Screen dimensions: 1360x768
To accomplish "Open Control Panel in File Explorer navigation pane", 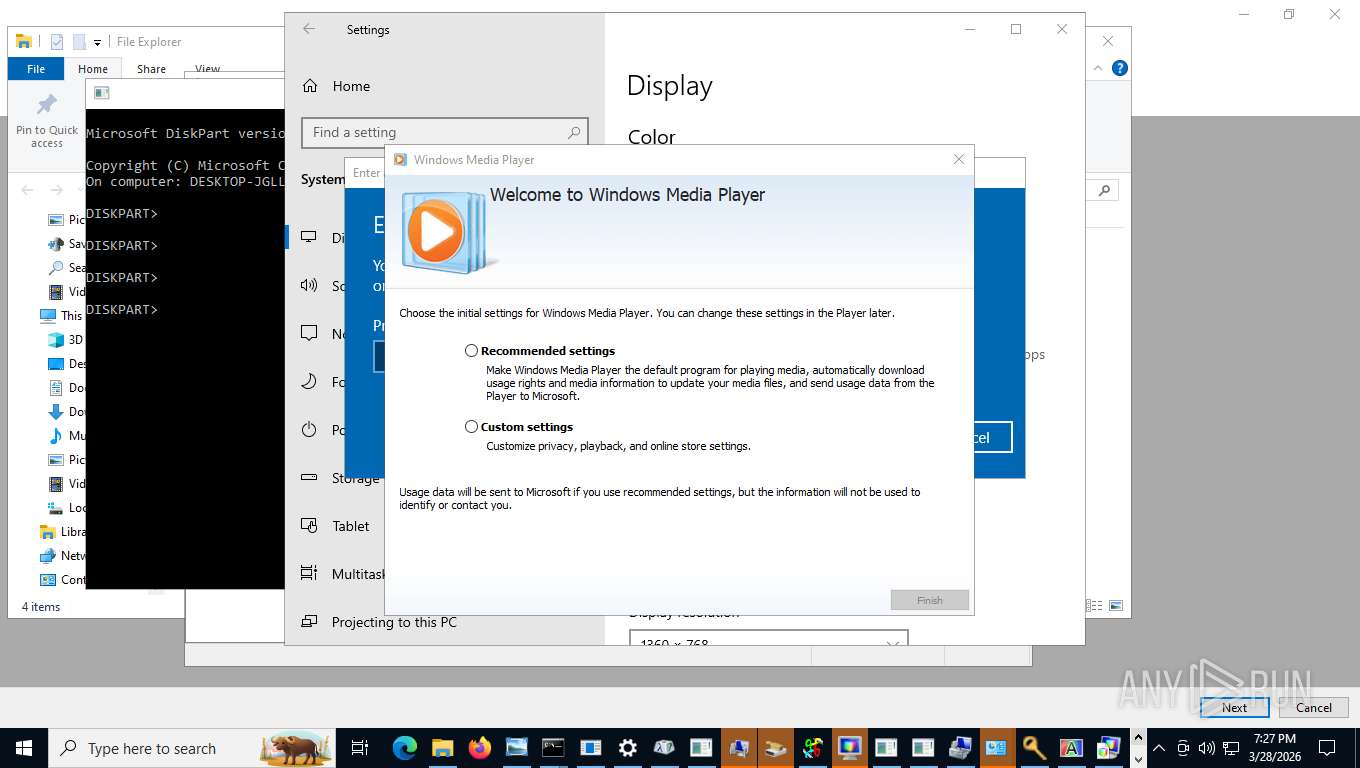I will click(61, 580).
